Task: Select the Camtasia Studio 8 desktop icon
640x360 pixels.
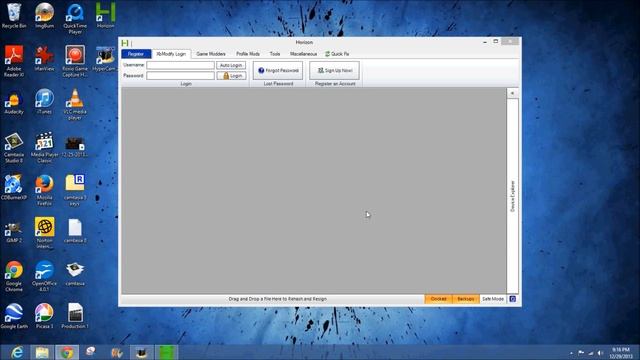Action: coord(14,148)
